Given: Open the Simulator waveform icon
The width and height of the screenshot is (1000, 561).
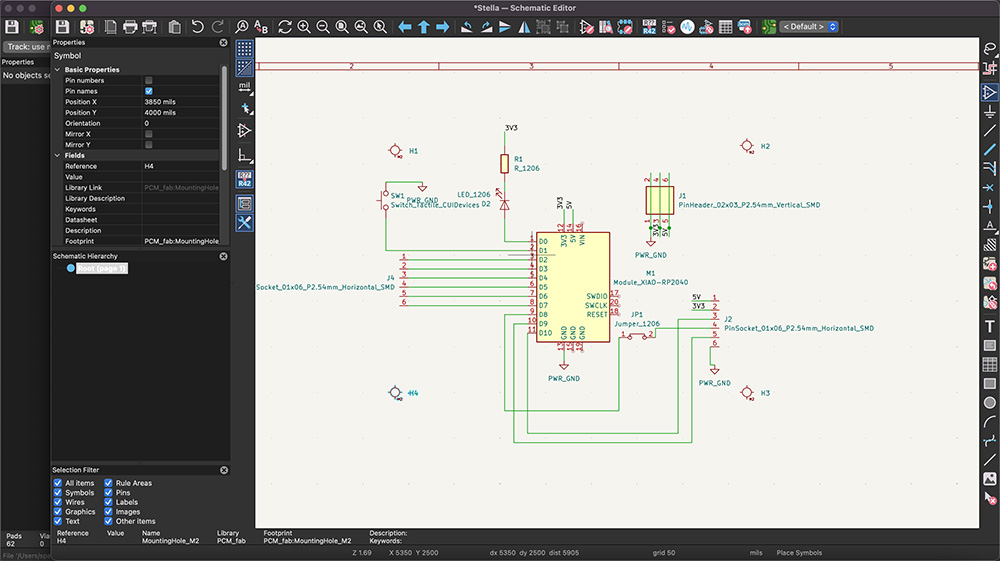Looking at the screenshot, I should (x=687, y=27).
